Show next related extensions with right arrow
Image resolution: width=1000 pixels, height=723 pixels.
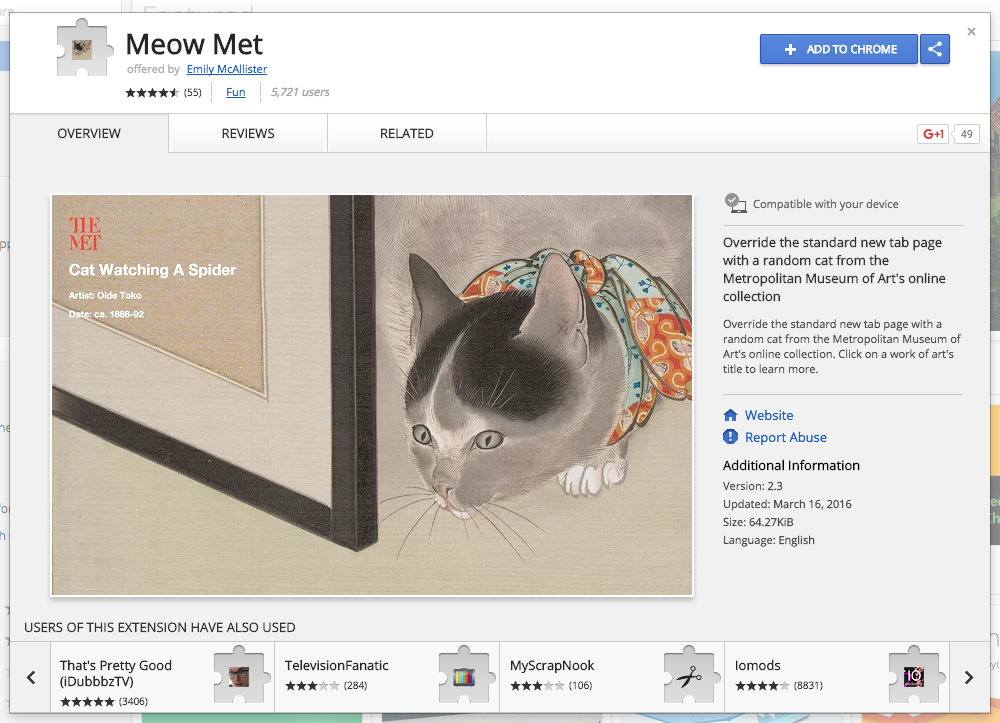tap(969, 677)
